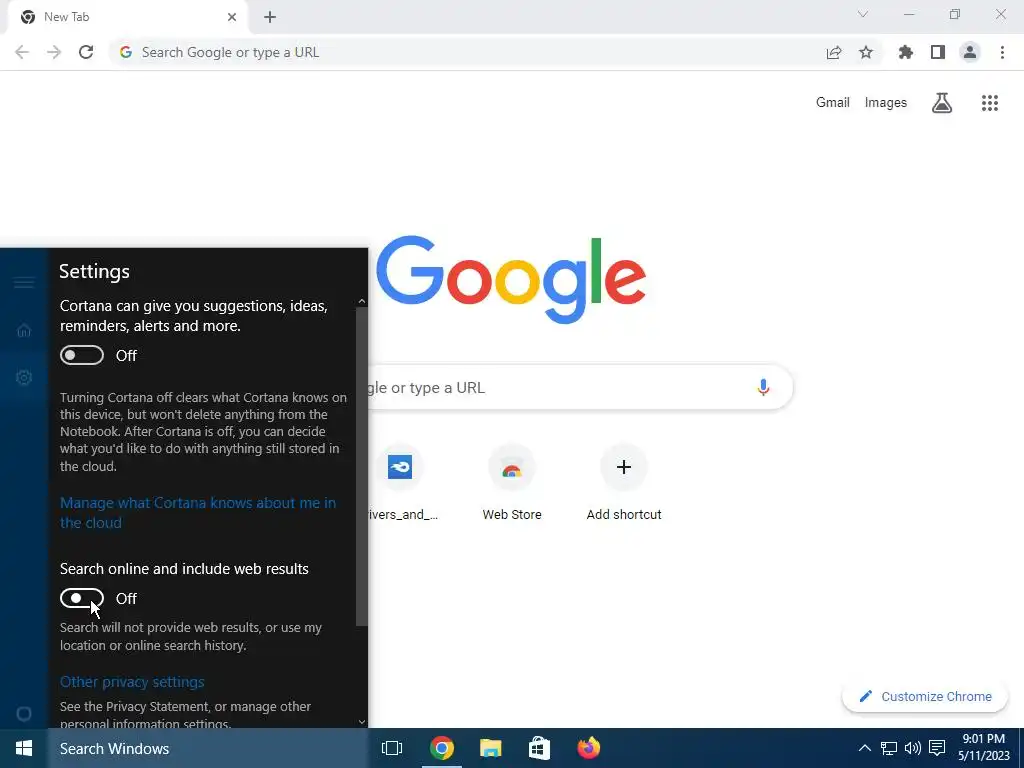The width and height of the screenshot is (1024, 768).
Task: Click the Chrome back arrow
Action: click(22, 52)
